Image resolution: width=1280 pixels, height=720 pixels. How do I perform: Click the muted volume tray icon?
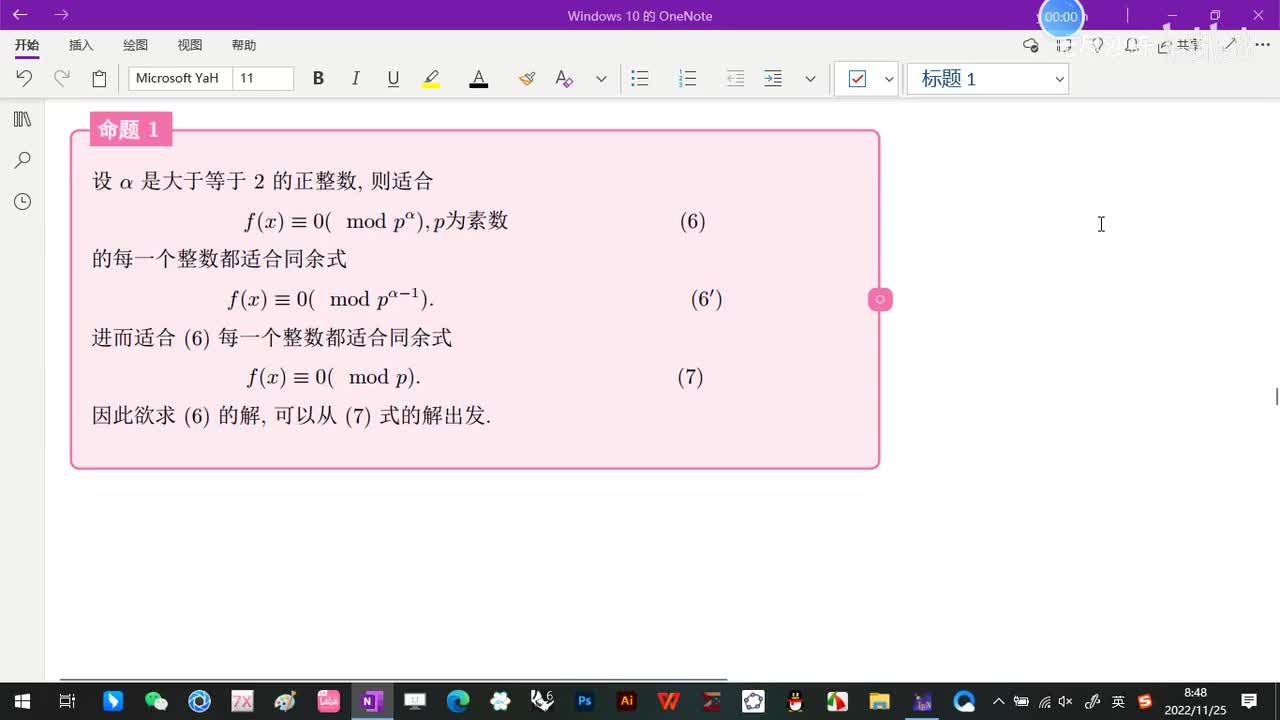tap(1066, 701)
